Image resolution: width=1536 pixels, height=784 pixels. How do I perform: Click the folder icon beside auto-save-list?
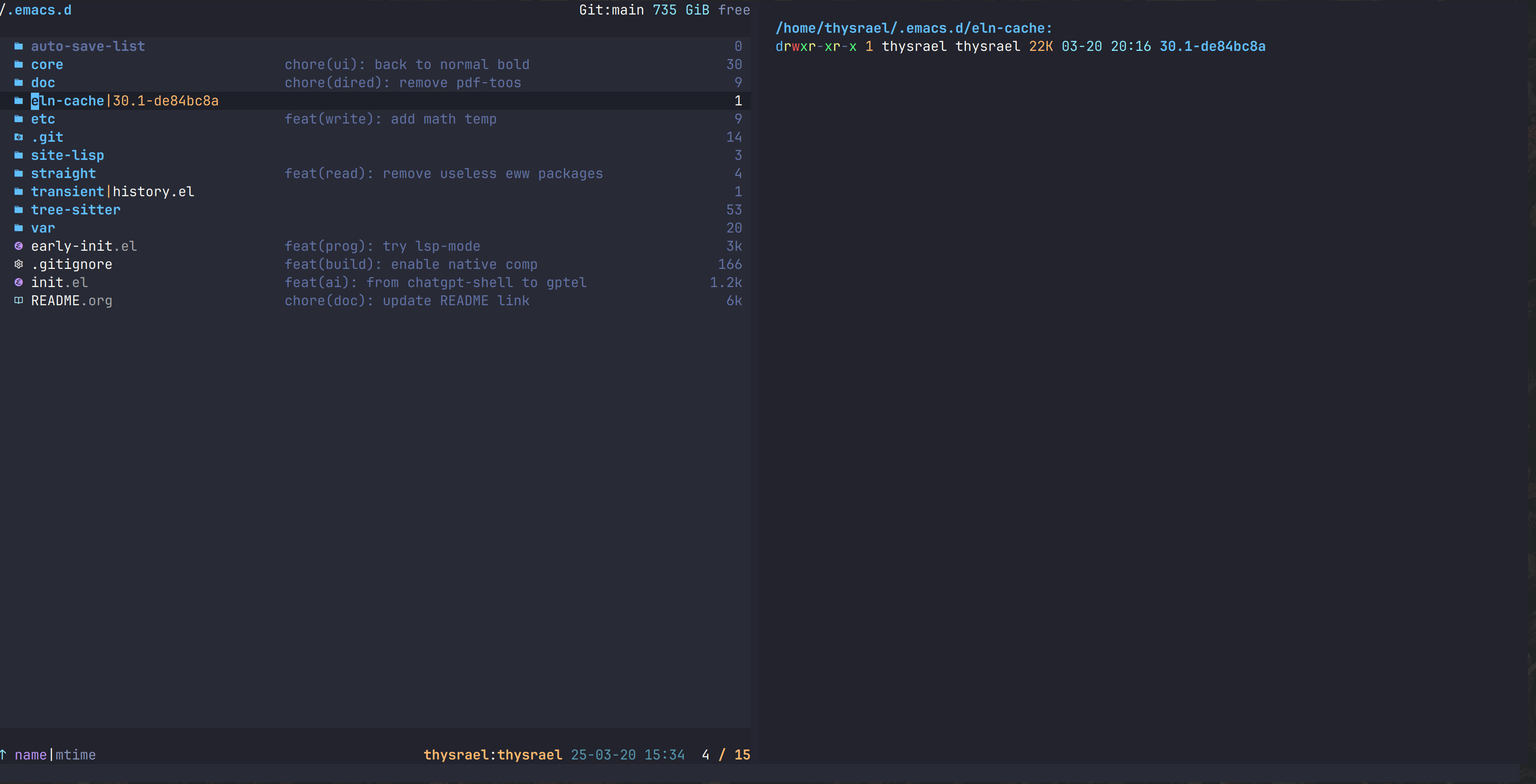tap(19, 46)
